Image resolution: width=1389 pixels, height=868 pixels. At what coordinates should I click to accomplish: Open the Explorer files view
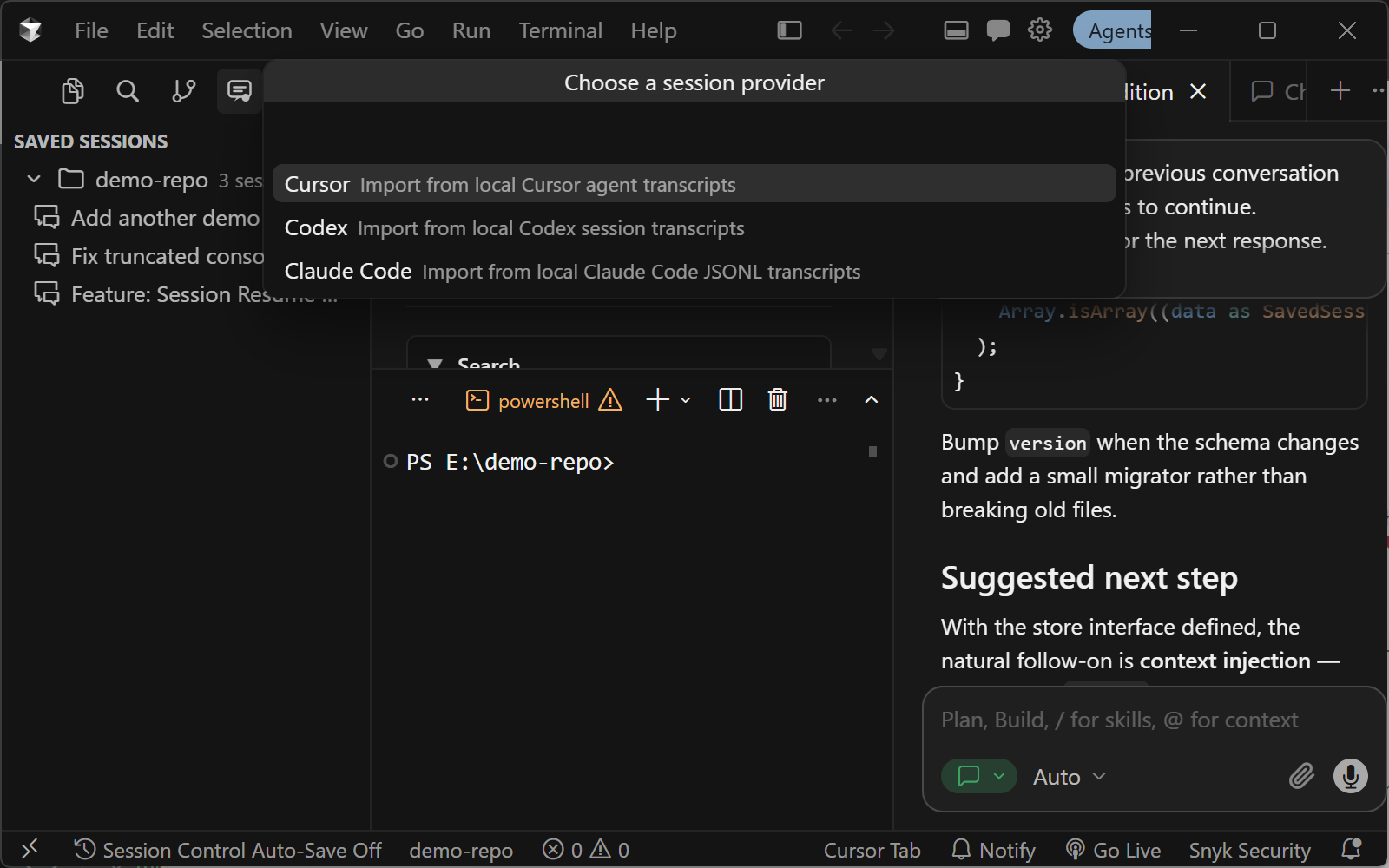(73, 91)
